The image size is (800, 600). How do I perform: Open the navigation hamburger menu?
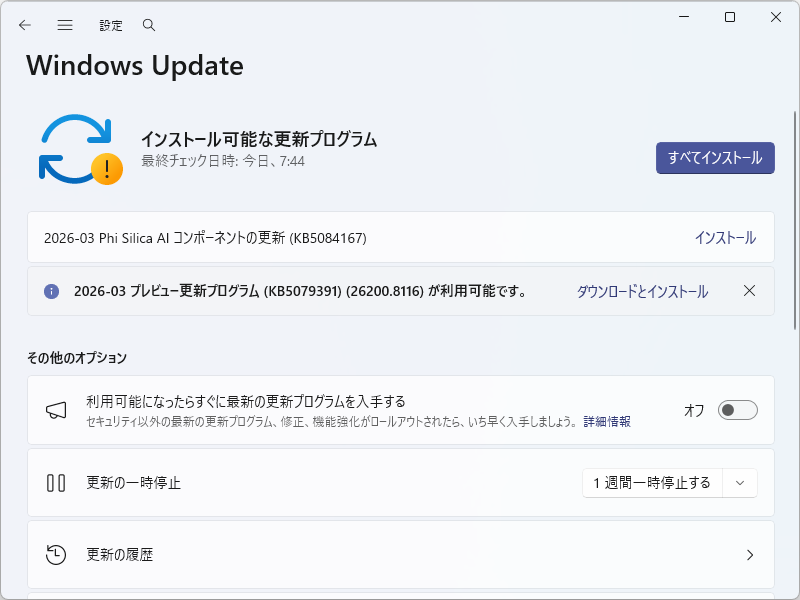(x=64, y=24)
